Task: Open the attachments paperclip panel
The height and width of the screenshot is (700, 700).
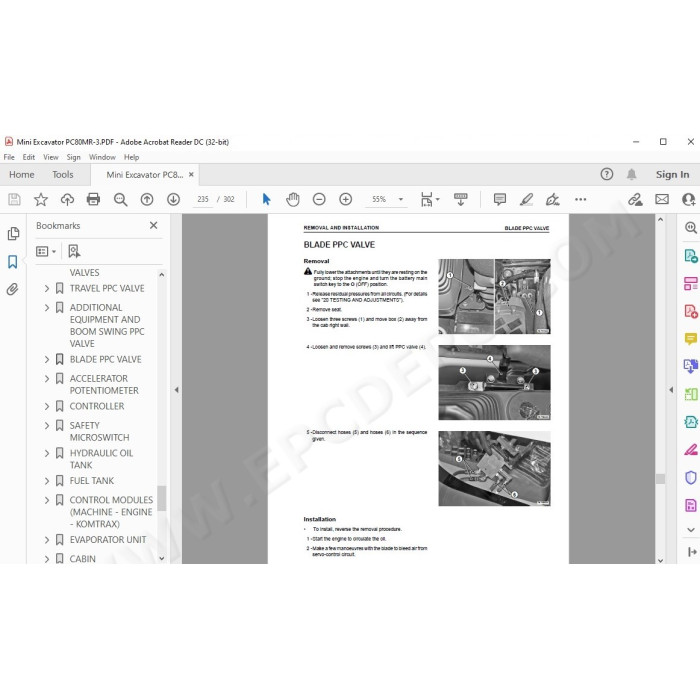Action: click(12, 289)
